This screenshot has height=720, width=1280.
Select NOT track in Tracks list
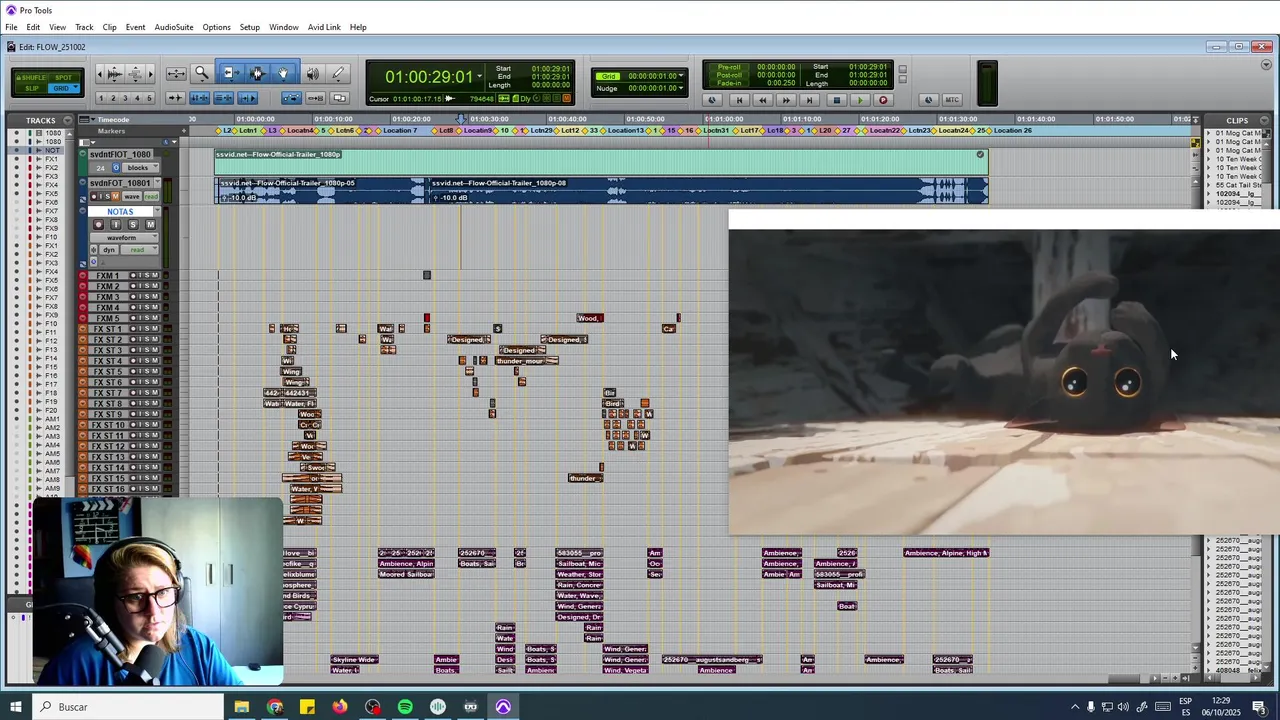click(x=52, y=150)
